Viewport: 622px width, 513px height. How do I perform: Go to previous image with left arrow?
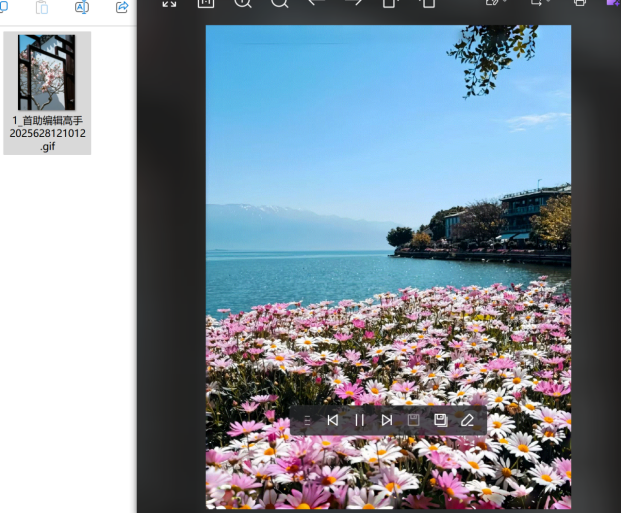316,3
